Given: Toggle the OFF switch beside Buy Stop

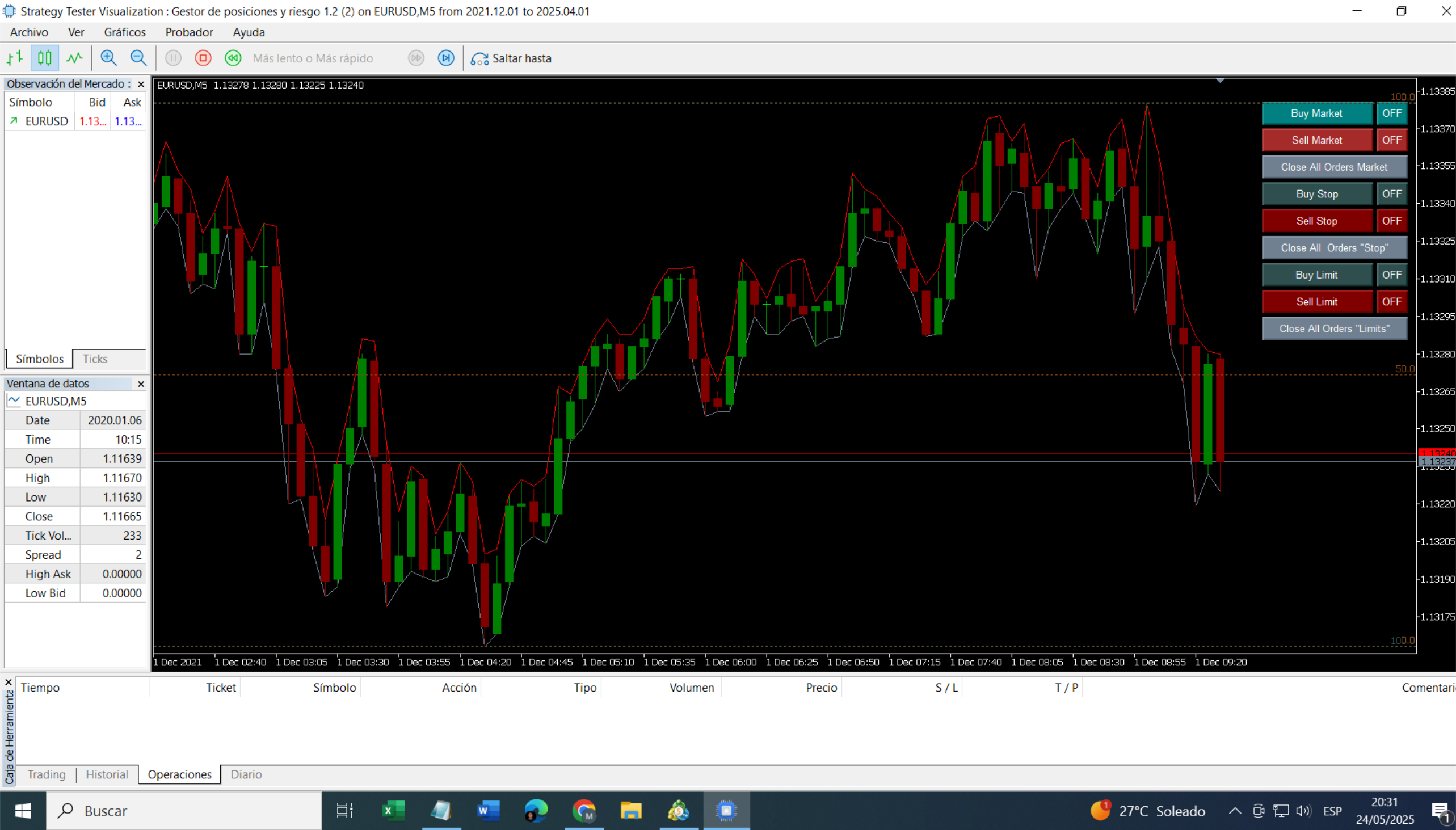Looking at the screenshot, I should coord(1391,194).
